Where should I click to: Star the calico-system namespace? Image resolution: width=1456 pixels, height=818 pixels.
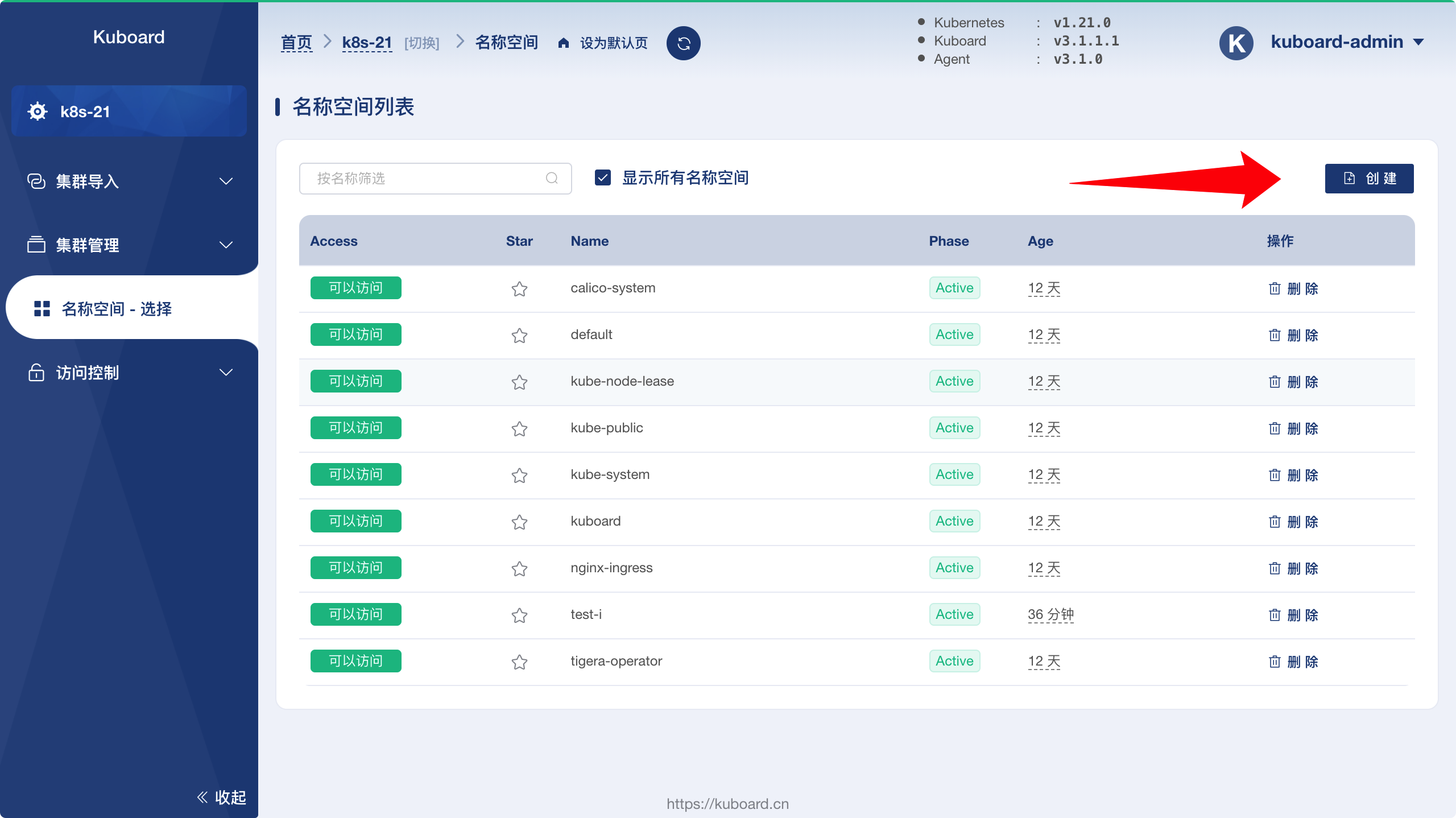(519, 289)
